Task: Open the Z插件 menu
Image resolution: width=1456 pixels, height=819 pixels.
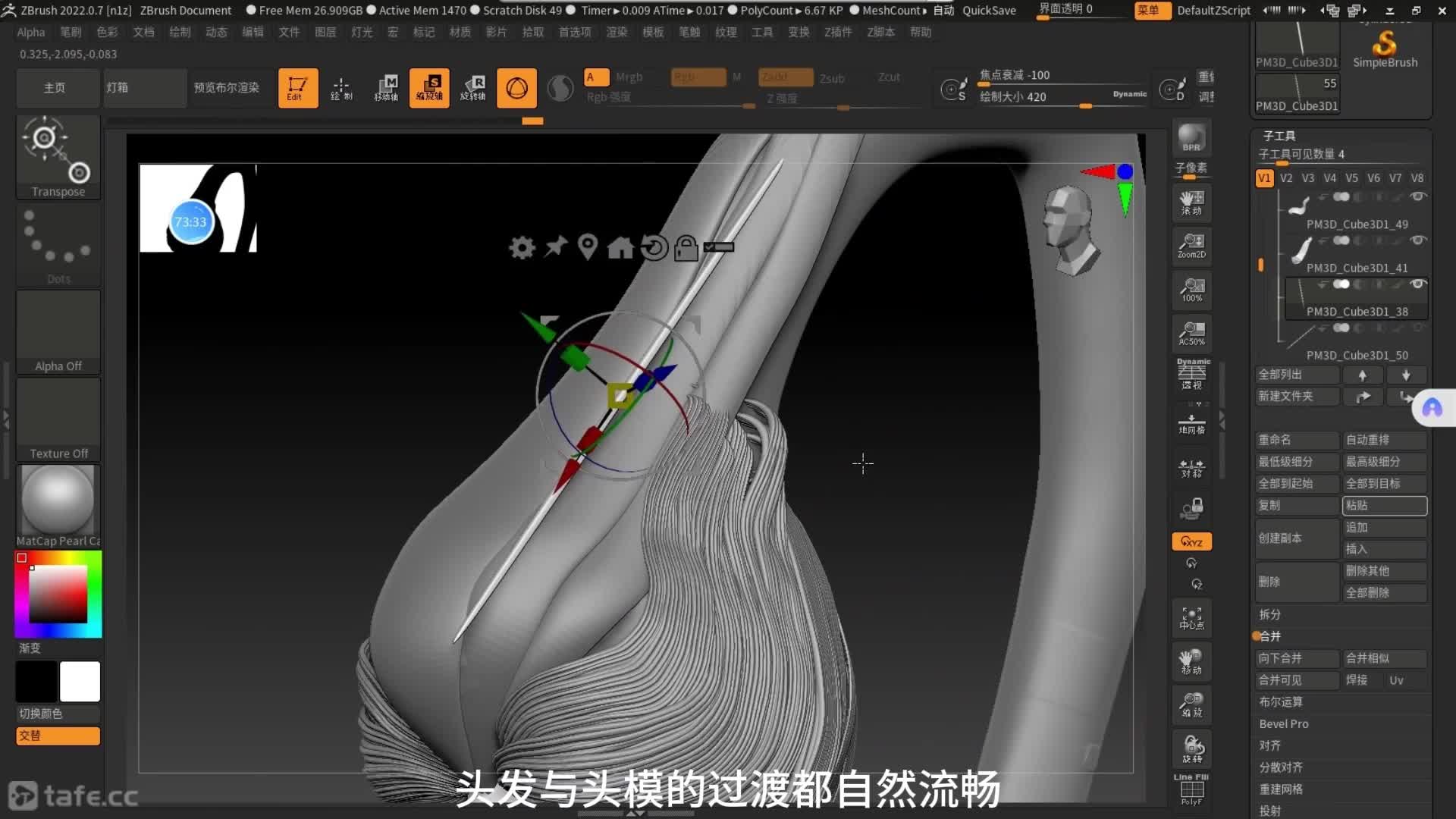Action: coord(838,32)
